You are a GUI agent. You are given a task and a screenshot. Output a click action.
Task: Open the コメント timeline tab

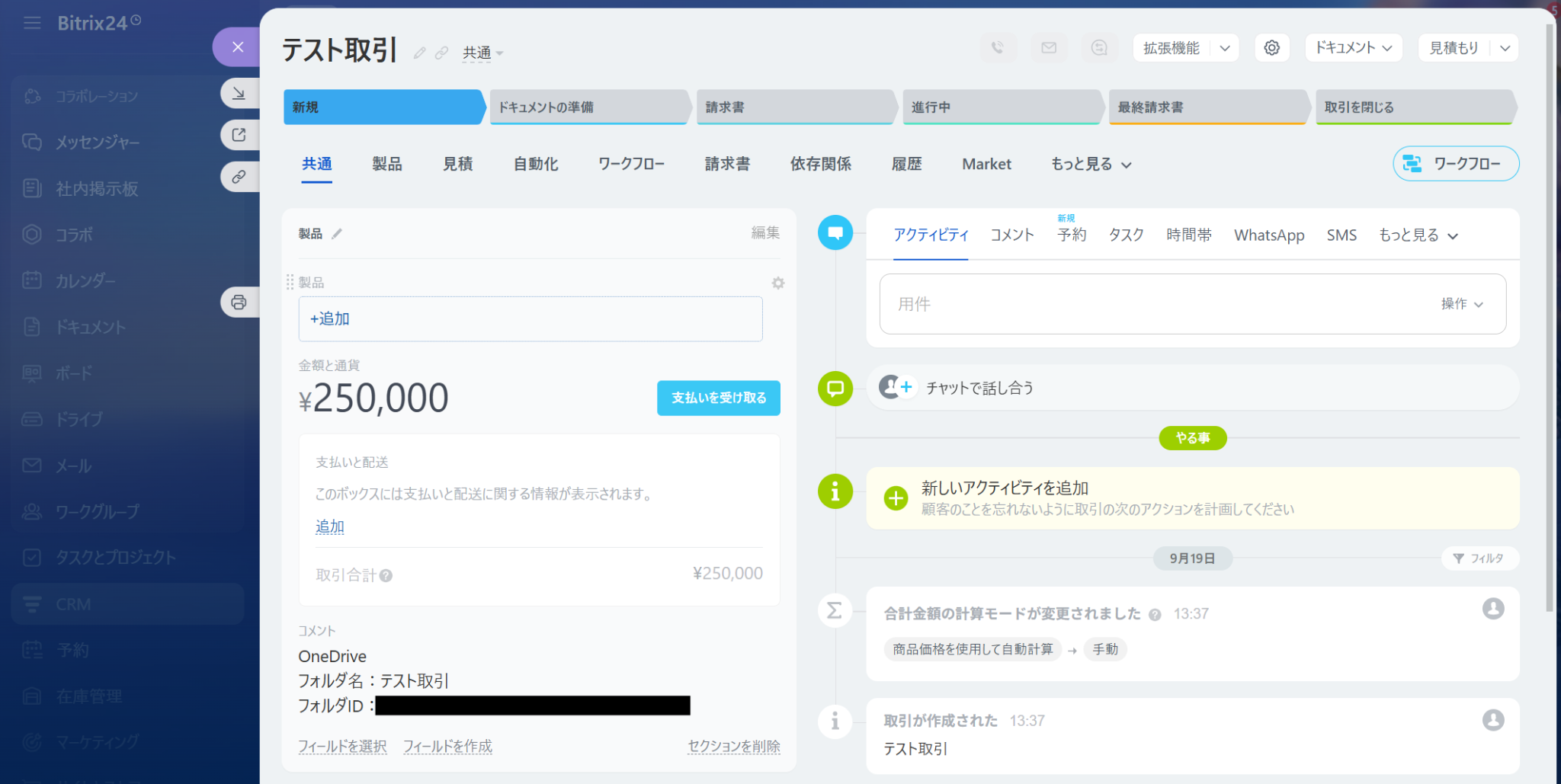pyautogui.click(x=1011, y=235)
